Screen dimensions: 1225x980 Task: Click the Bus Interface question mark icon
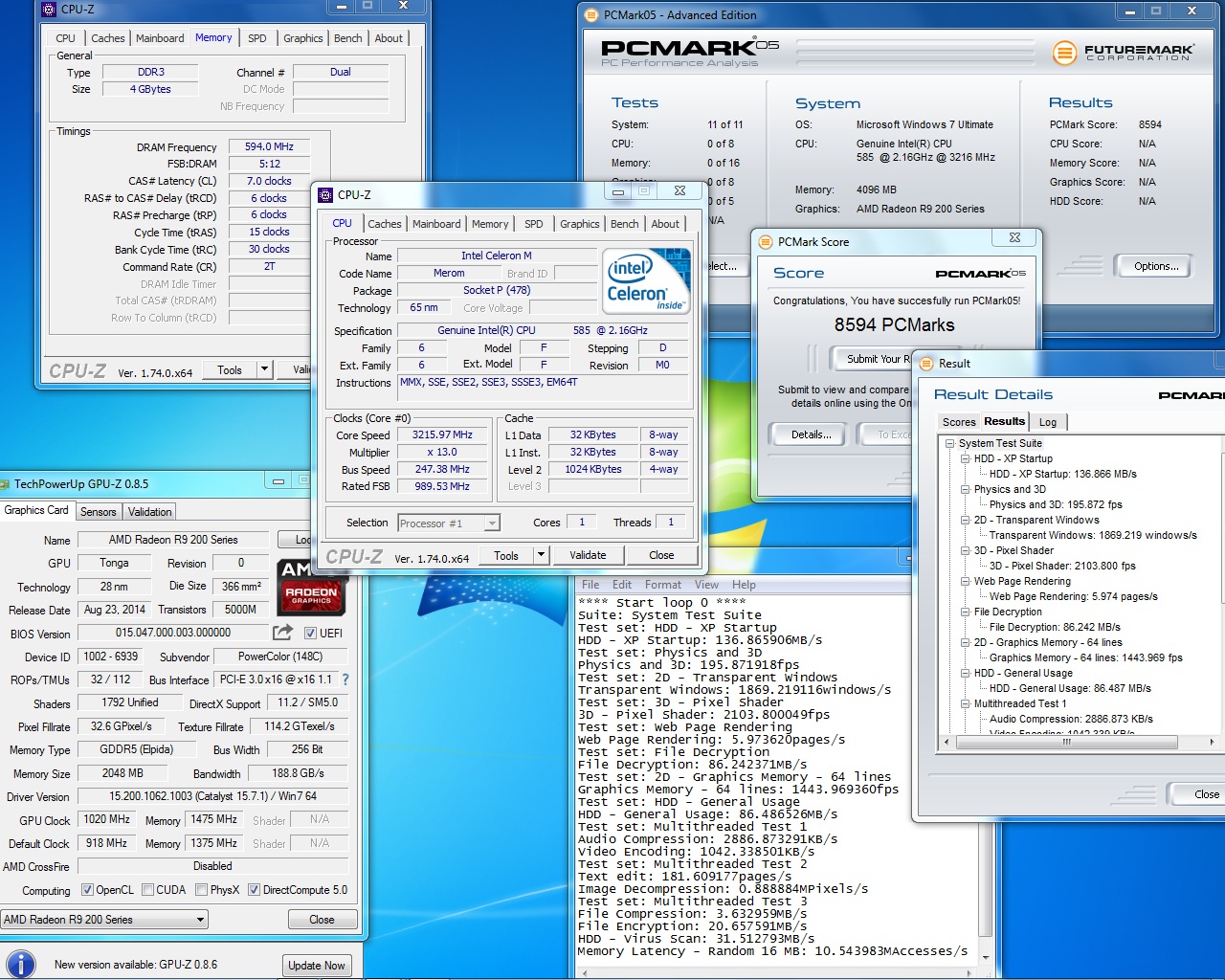pyautogui.click(x=345, y=679)
